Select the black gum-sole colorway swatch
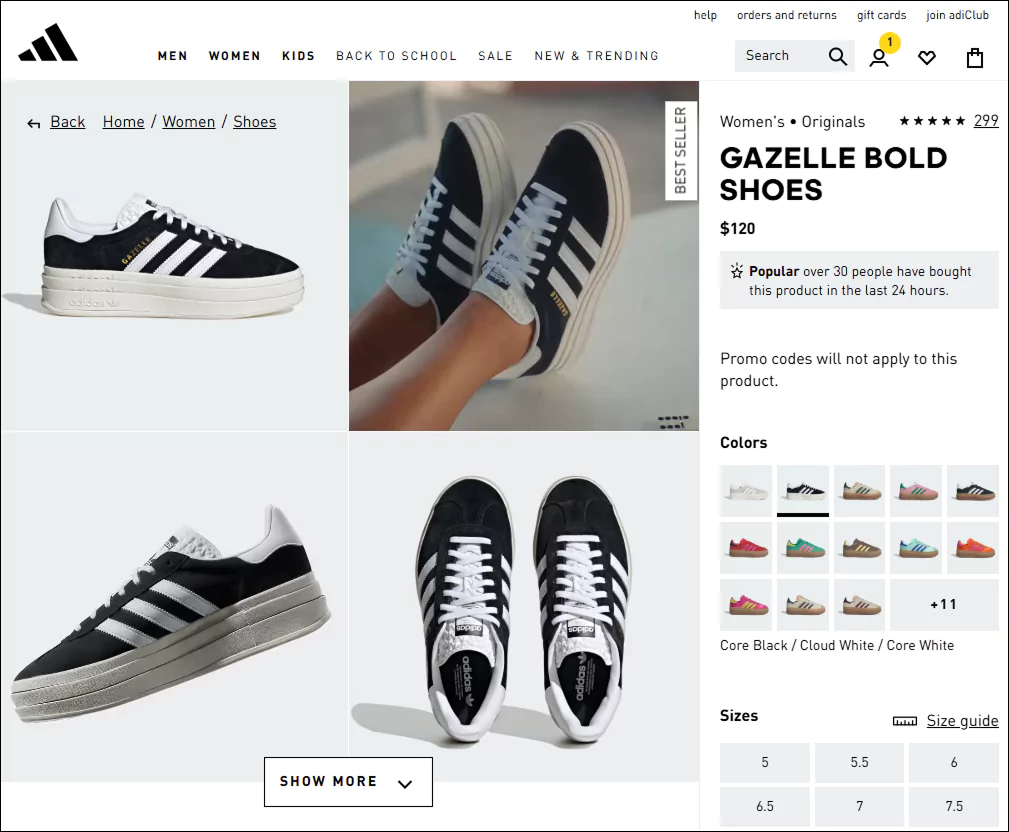This screenshot has height=832, width=1009. 973,491
